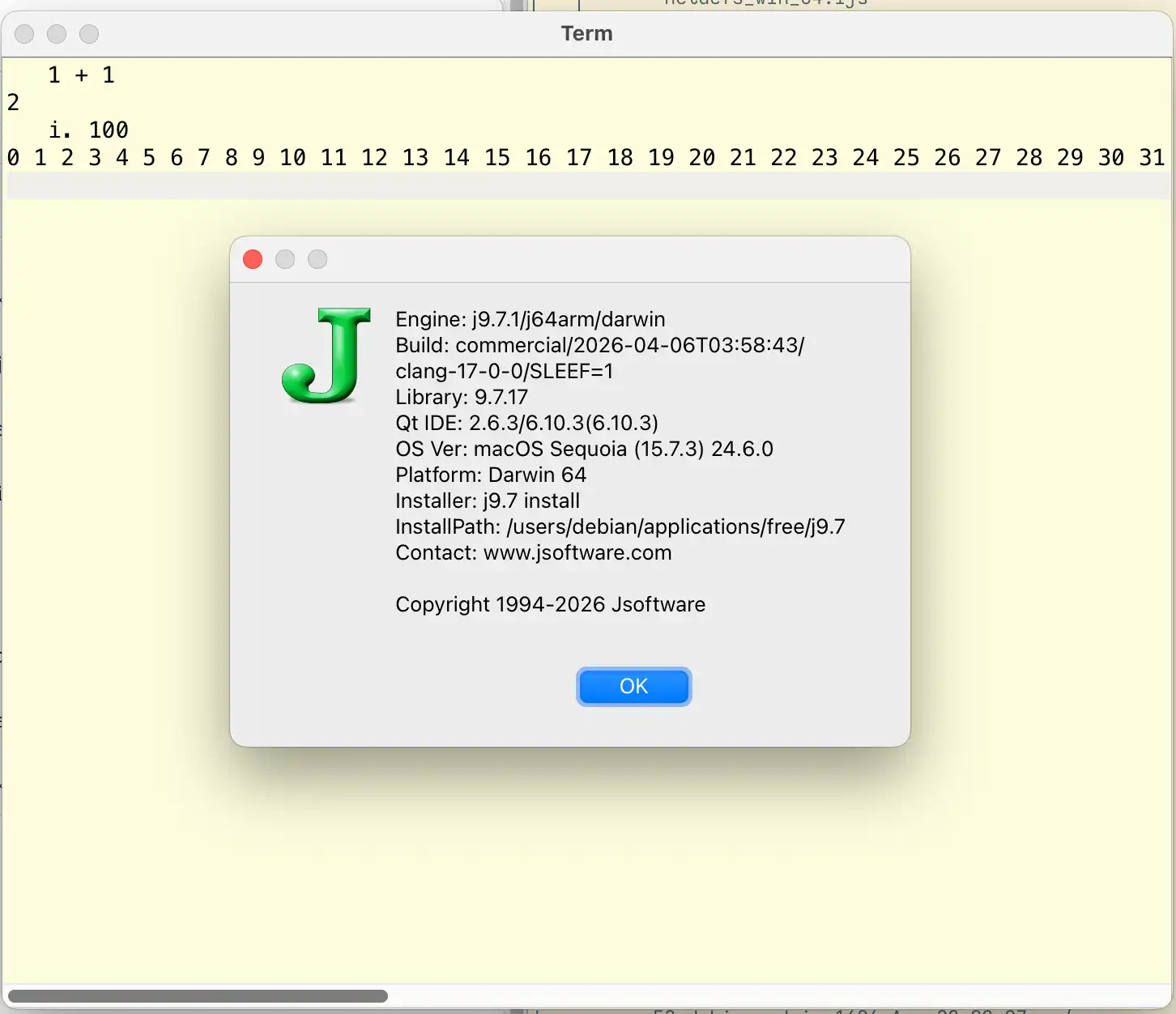Click the '1 + 1' expression in Term
The image size is (1176, 1014).
(x=81, y=75)
